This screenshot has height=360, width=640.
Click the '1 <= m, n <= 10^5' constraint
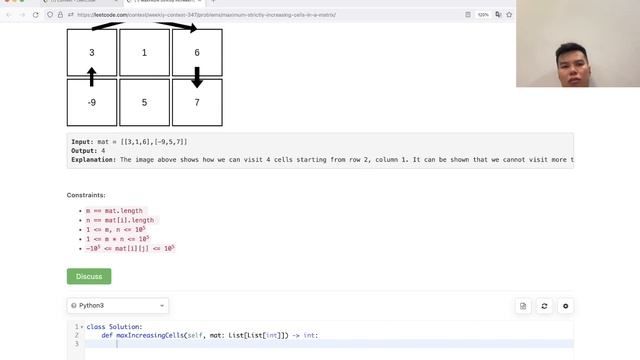coord(116,230)
